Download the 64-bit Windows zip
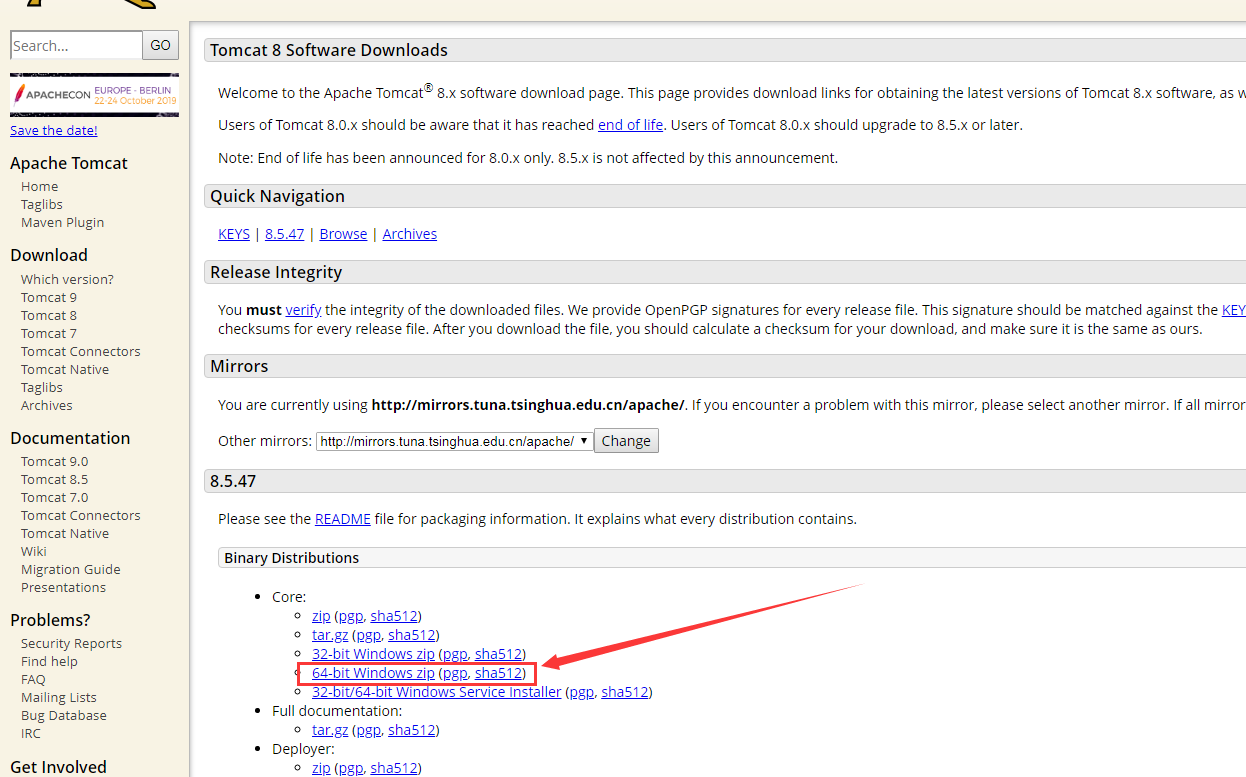 (373, 673)
